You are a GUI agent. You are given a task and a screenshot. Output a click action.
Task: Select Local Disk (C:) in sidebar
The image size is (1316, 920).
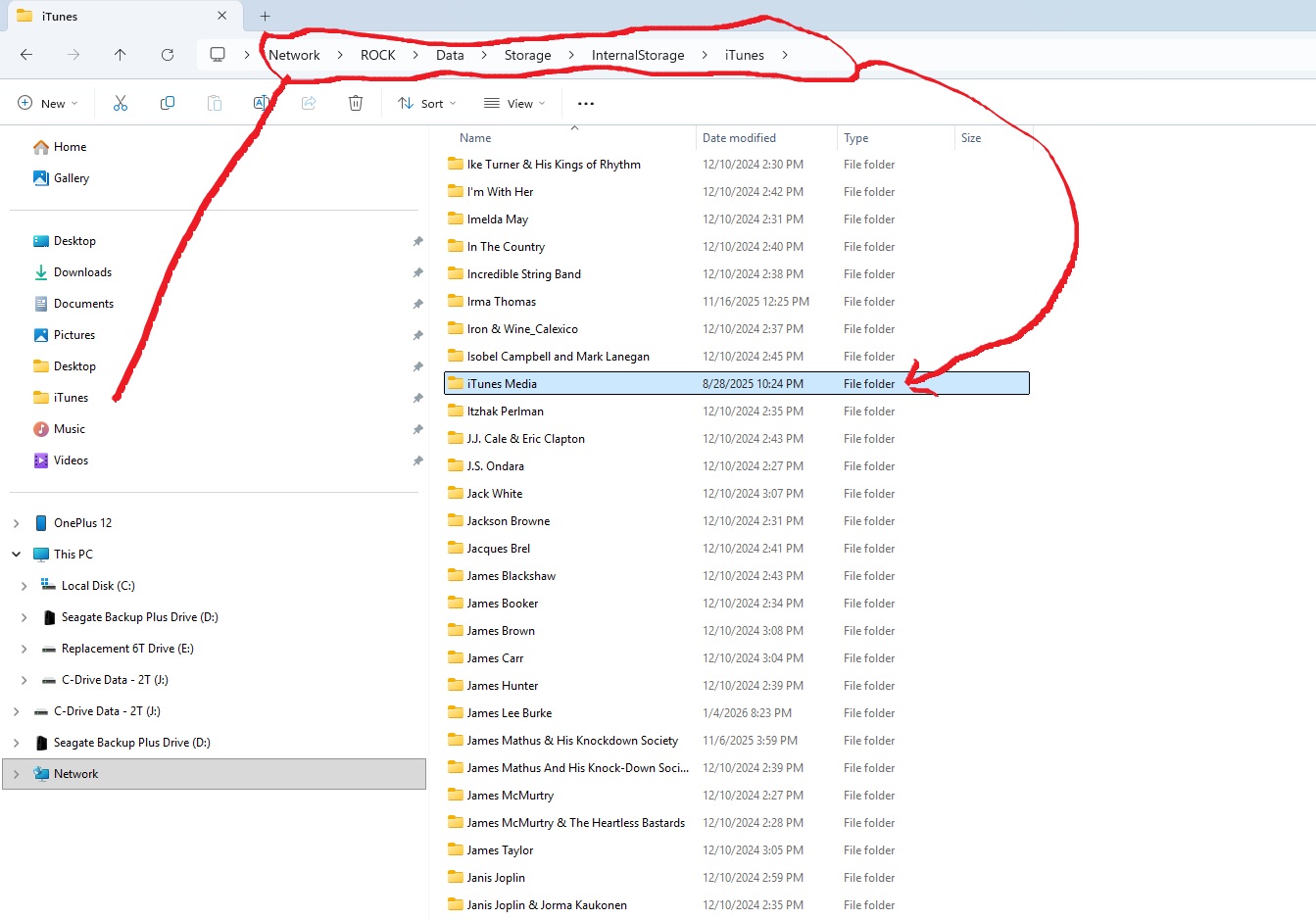98,586
